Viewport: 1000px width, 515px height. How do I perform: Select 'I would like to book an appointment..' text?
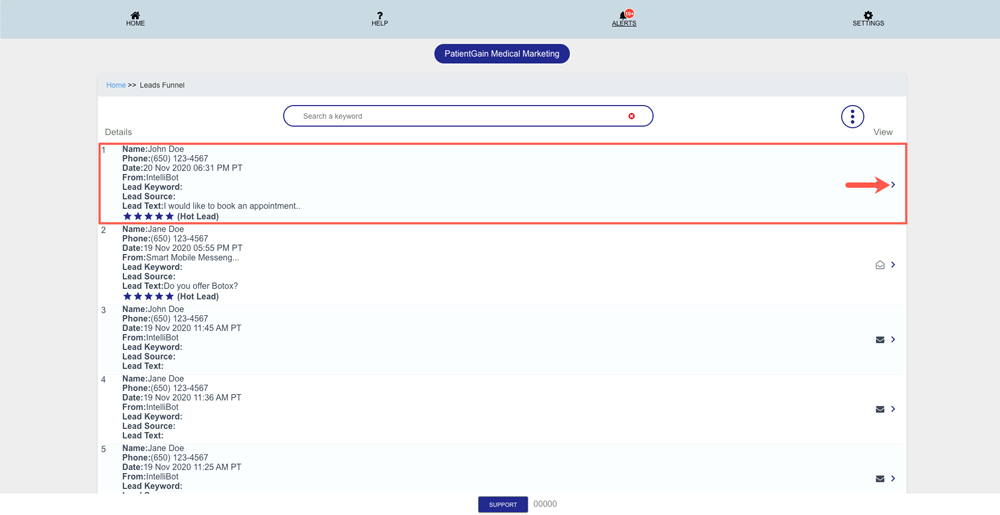(x=232, y=206)
